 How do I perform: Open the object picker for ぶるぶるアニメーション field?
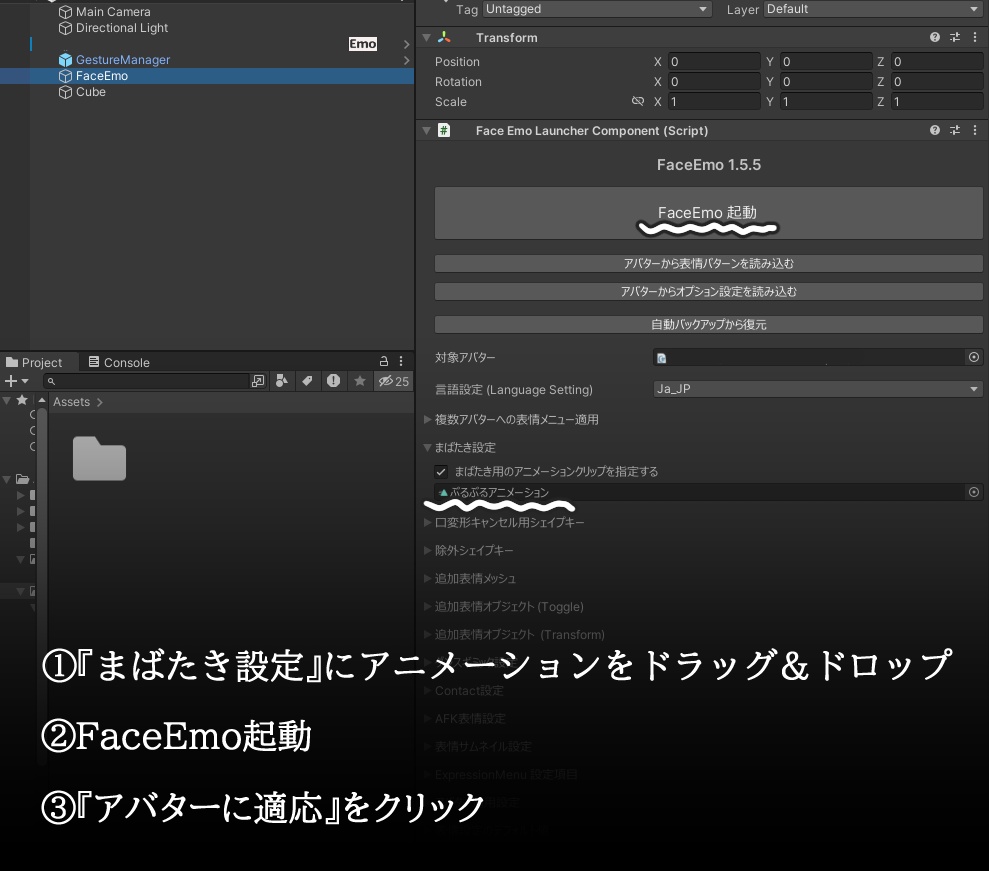point(973,492)
